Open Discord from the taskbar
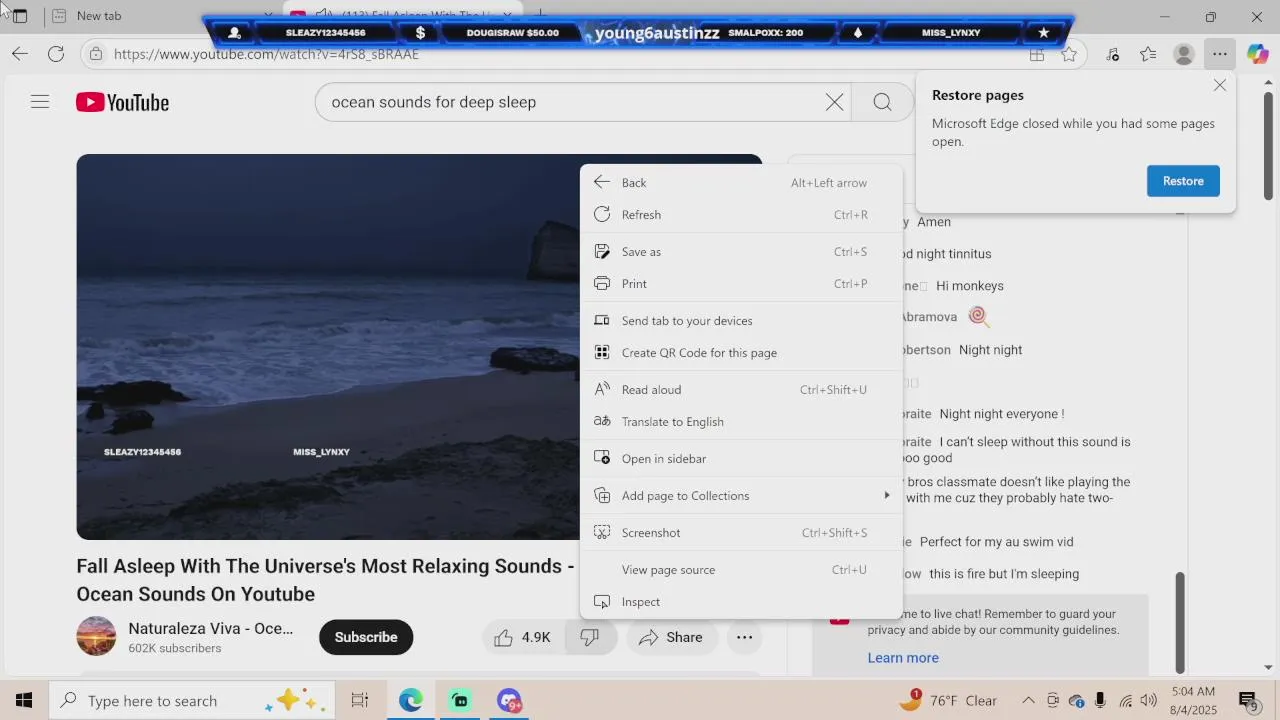Screen dimensions: 1280x720 (509, 700)
